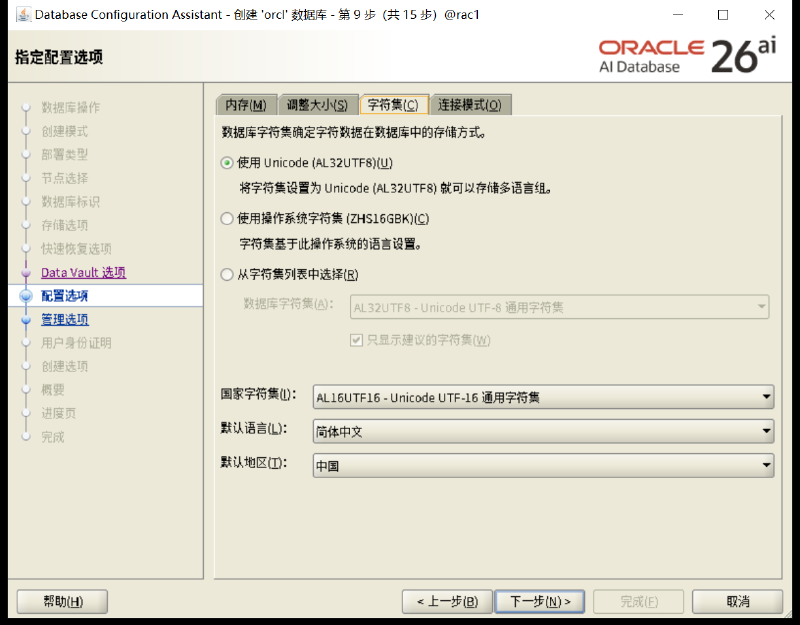Click the Oracle AI Database 26ai logo

(x=687, y=56)
